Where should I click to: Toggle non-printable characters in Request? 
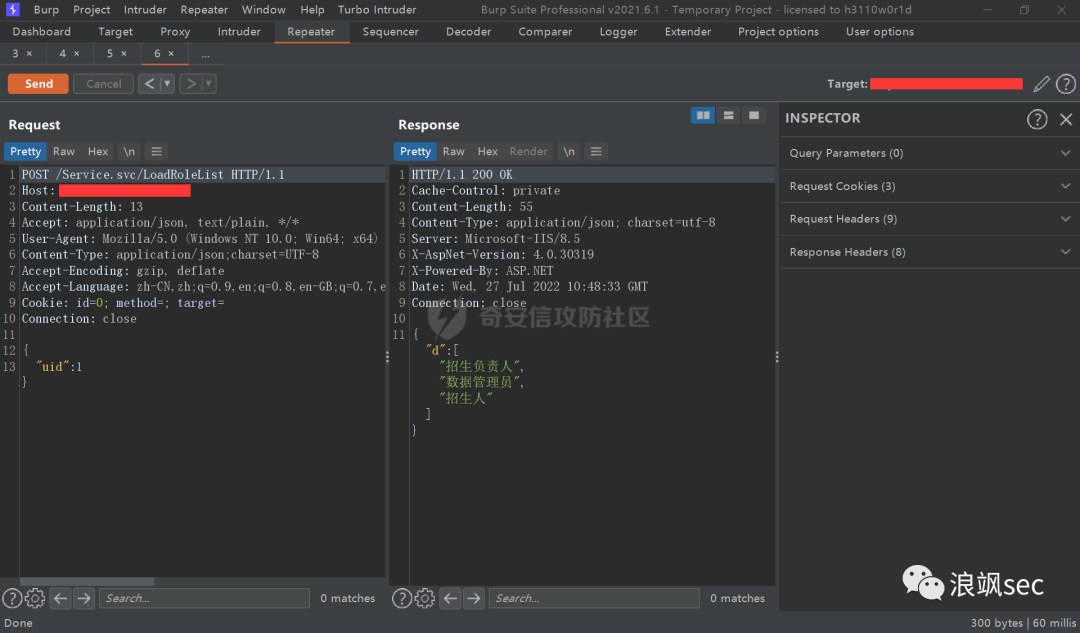pos(129,152)
